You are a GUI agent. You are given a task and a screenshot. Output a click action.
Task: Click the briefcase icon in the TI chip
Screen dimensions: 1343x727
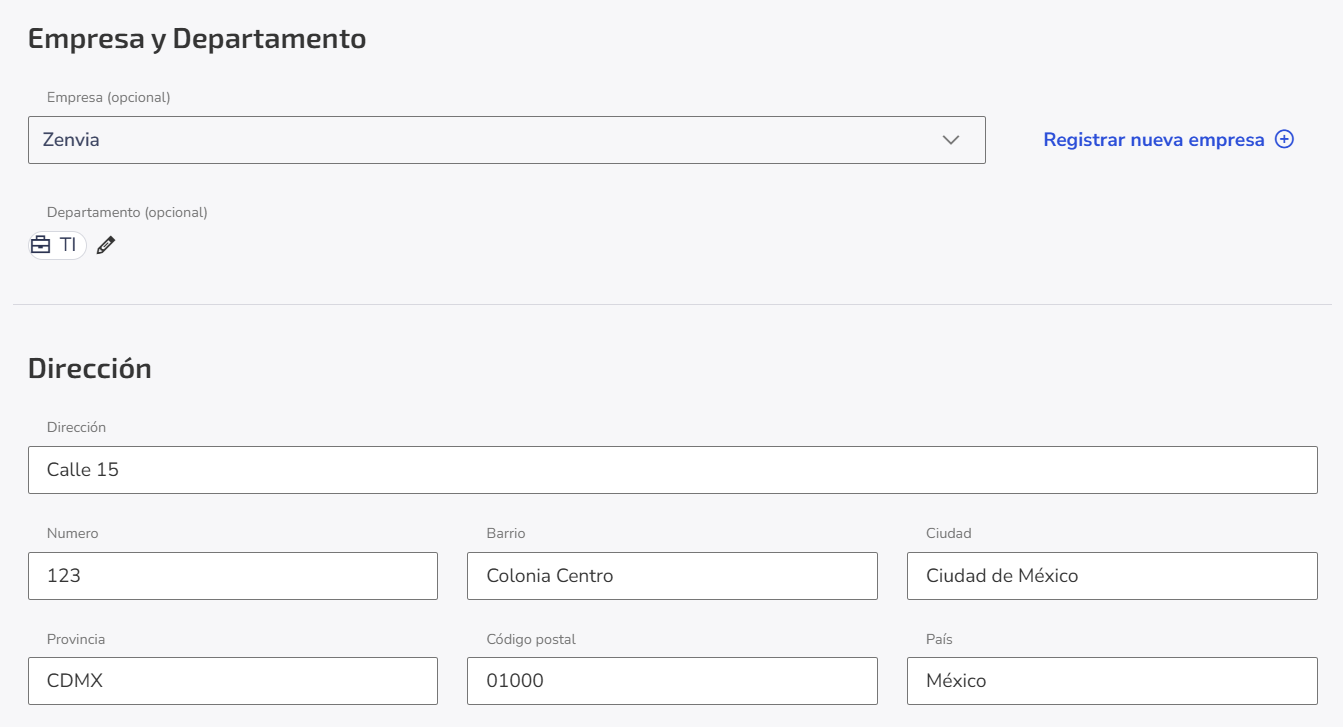(41, 245)
